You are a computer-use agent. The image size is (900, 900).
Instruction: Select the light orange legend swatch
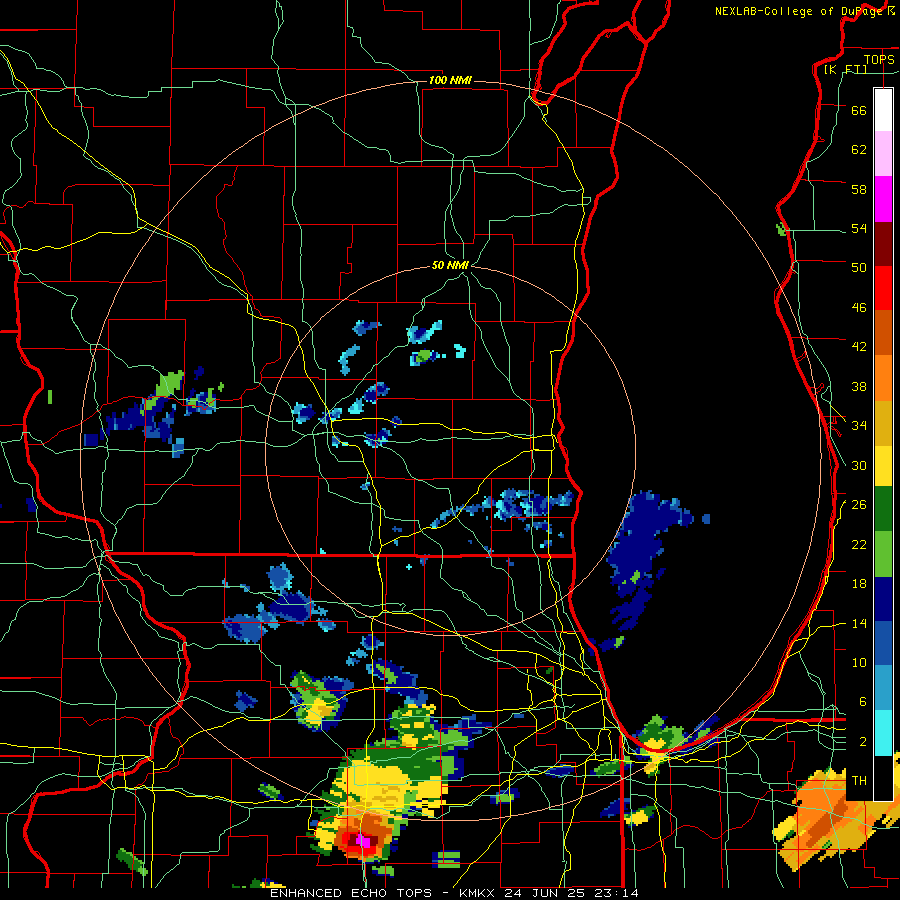coord(883,378)
